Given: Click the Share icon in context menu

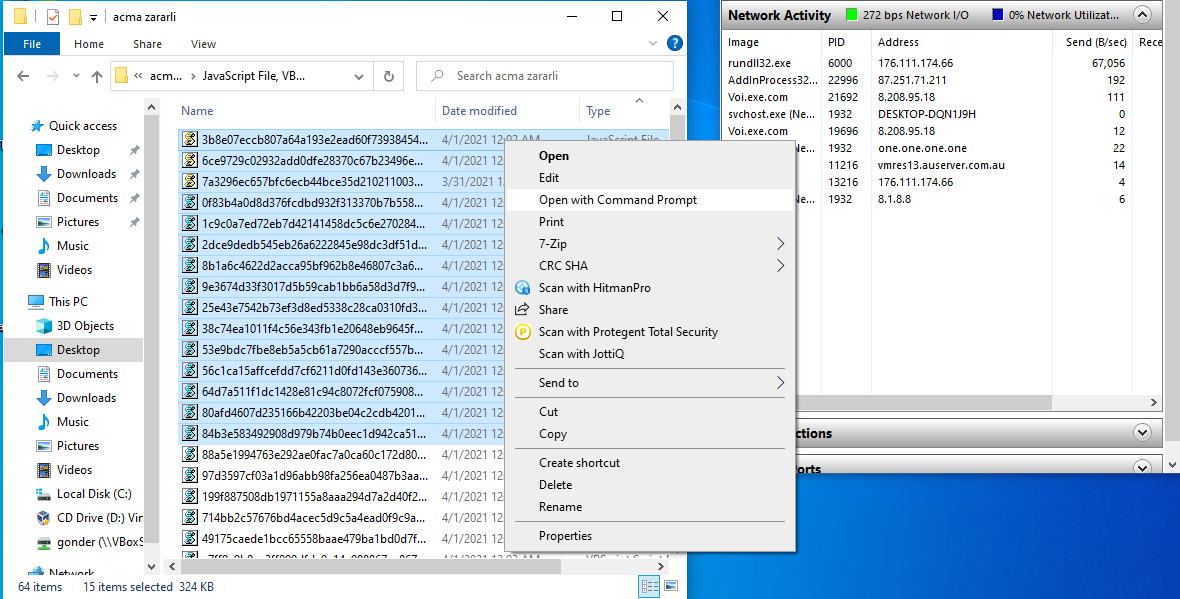Looking at the screenshot, I should click(522, 309).
